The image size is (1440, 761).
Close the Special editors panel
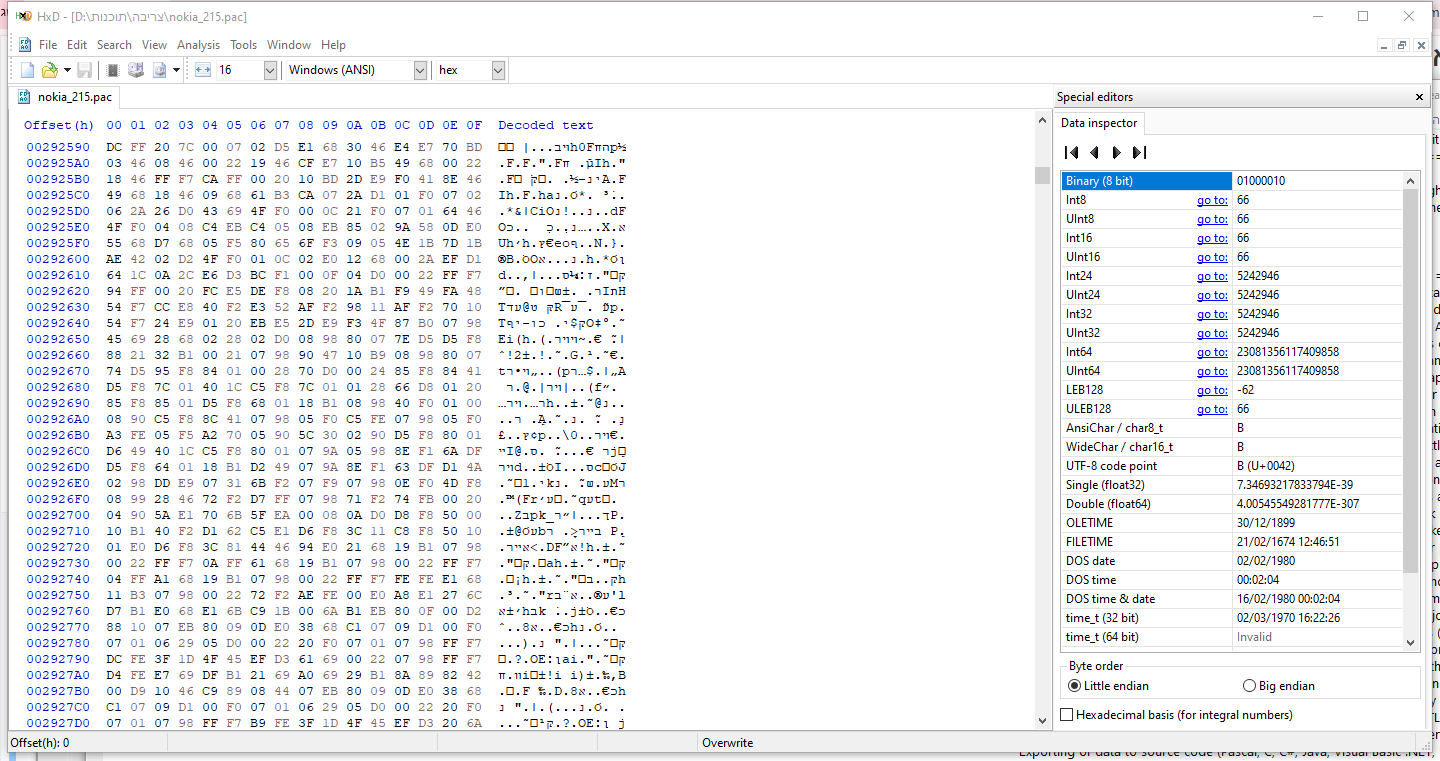[1419, 97]
